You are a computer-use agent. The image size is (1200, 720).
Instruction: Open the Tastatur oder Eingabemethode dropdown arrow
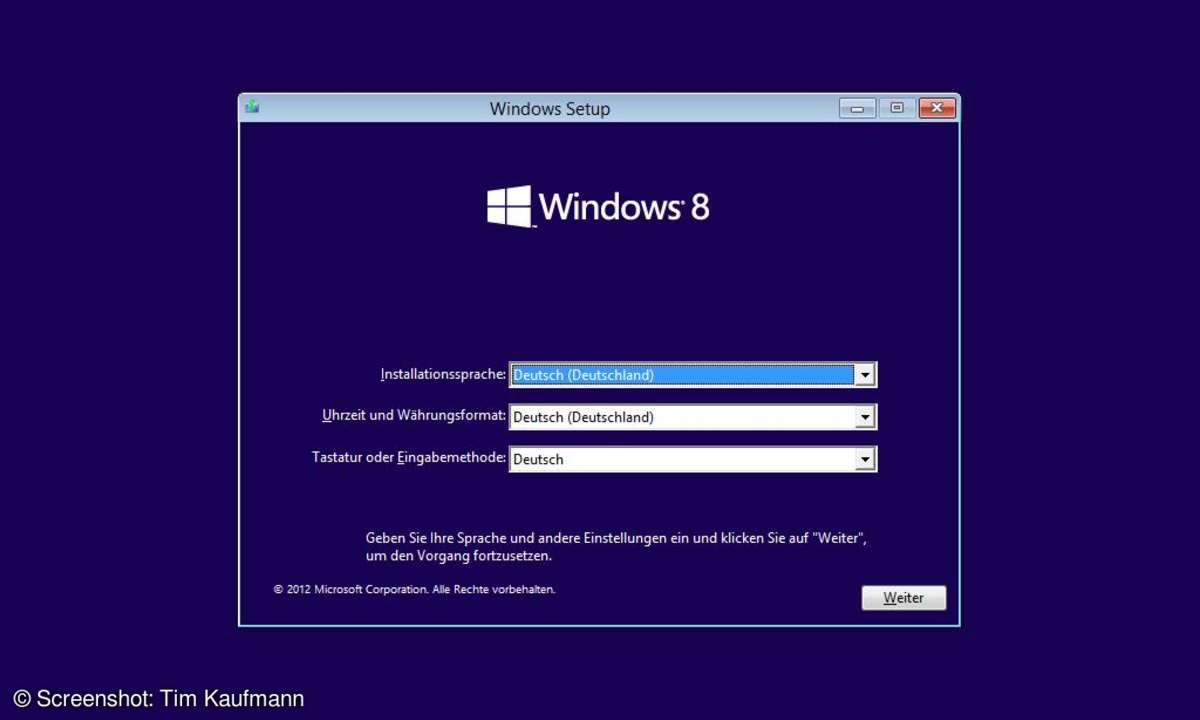[x=865, y=459]
